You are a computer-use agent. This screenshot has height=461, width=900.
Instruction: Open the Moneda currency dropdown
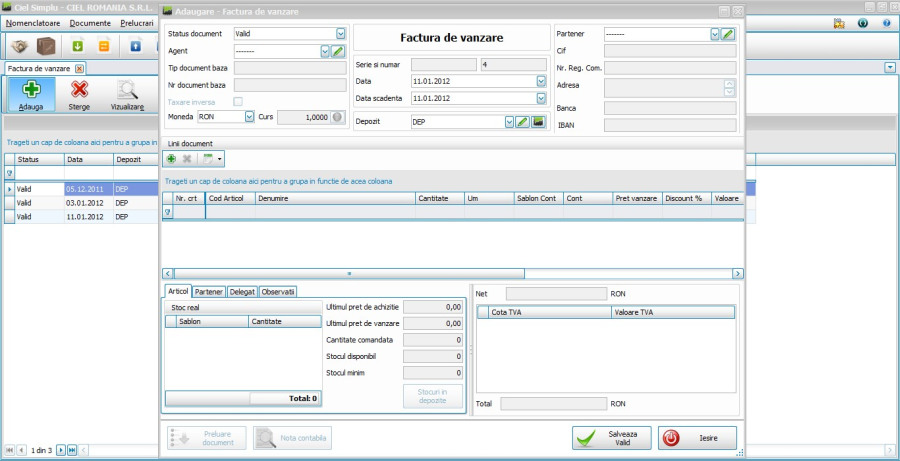click(x=249, y=117)
